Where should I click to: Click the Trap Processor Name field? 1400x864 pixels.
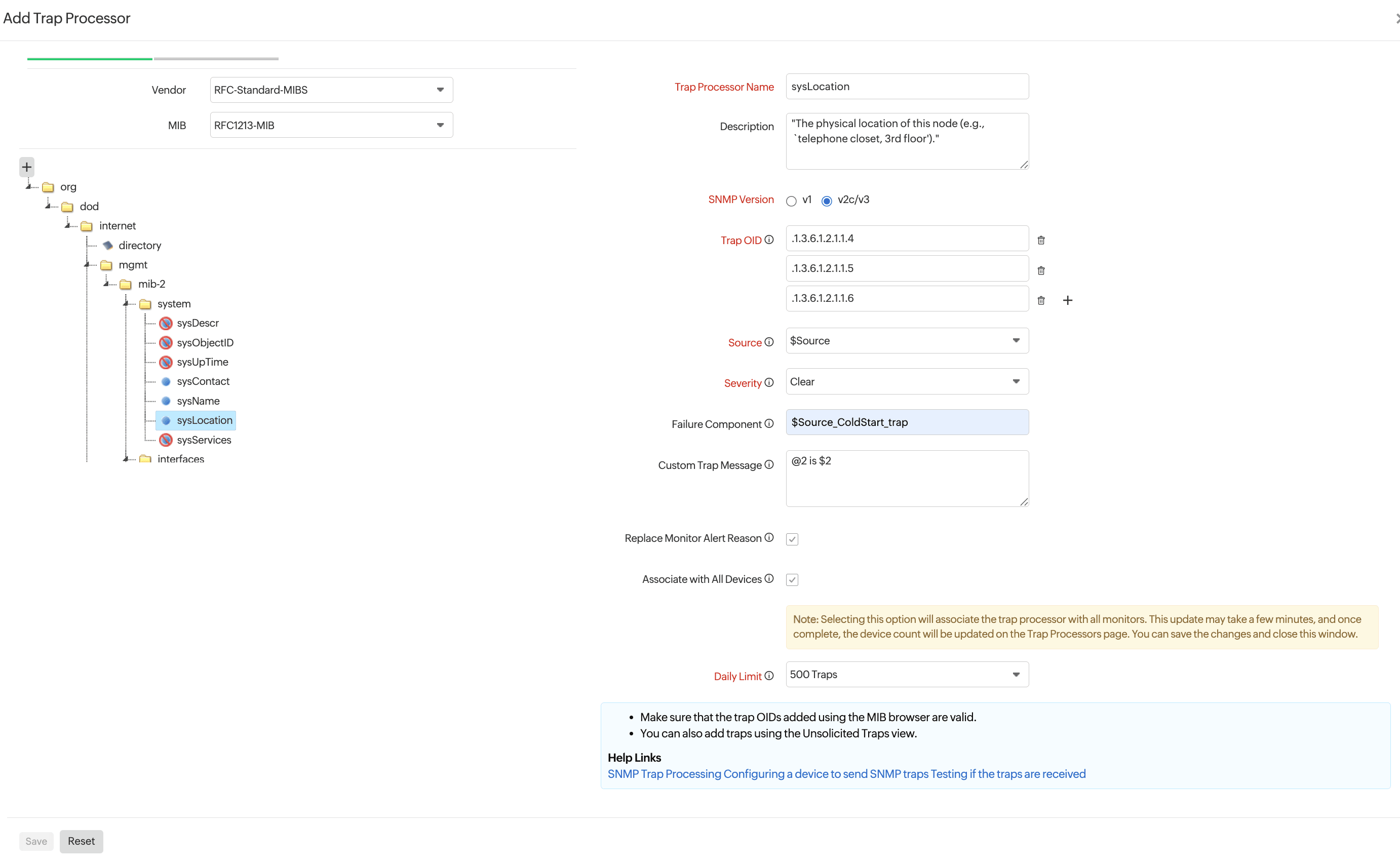(x=906, y=86)
